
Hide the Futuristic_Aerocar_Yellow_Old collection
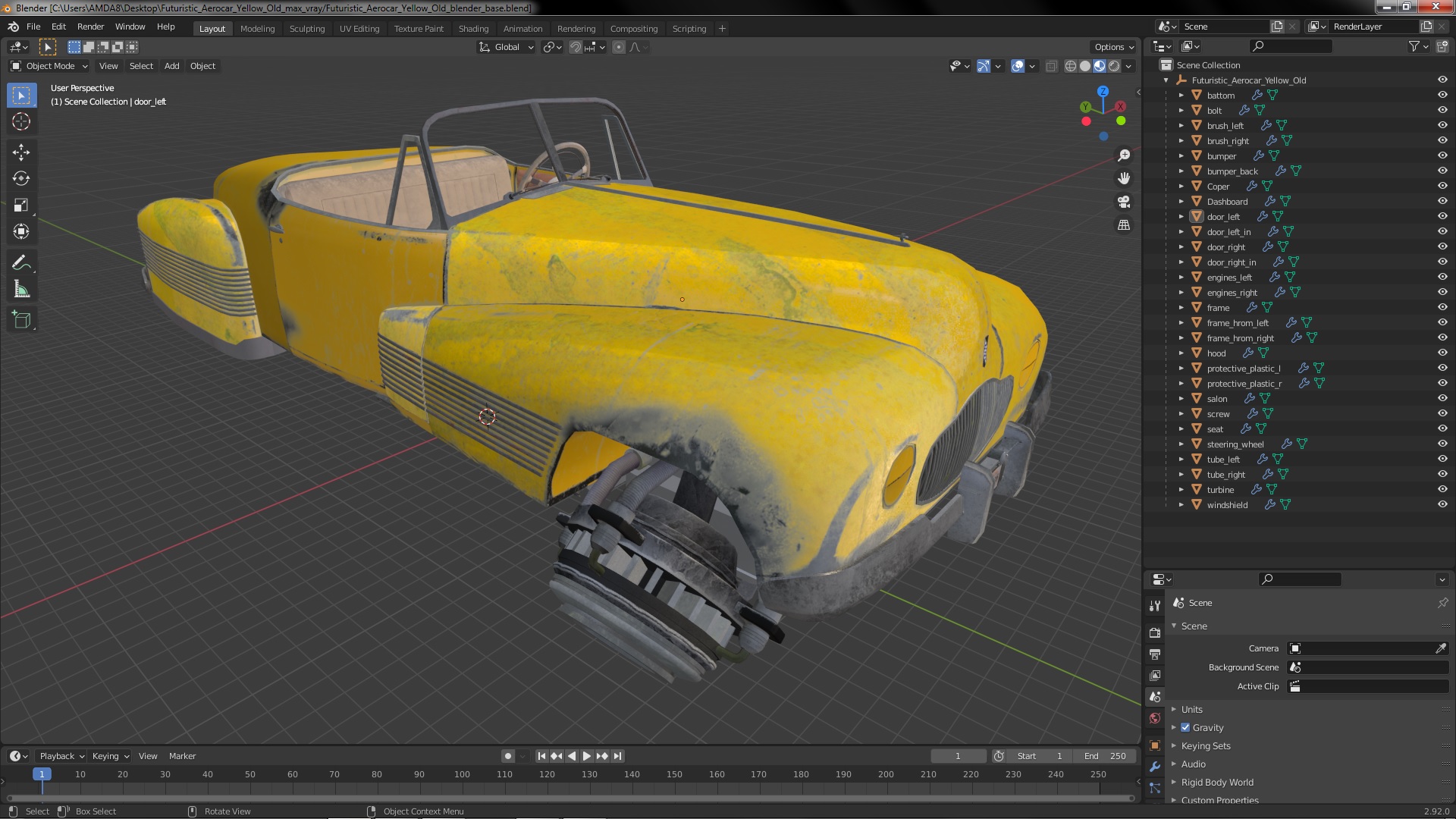[1442, 80]
